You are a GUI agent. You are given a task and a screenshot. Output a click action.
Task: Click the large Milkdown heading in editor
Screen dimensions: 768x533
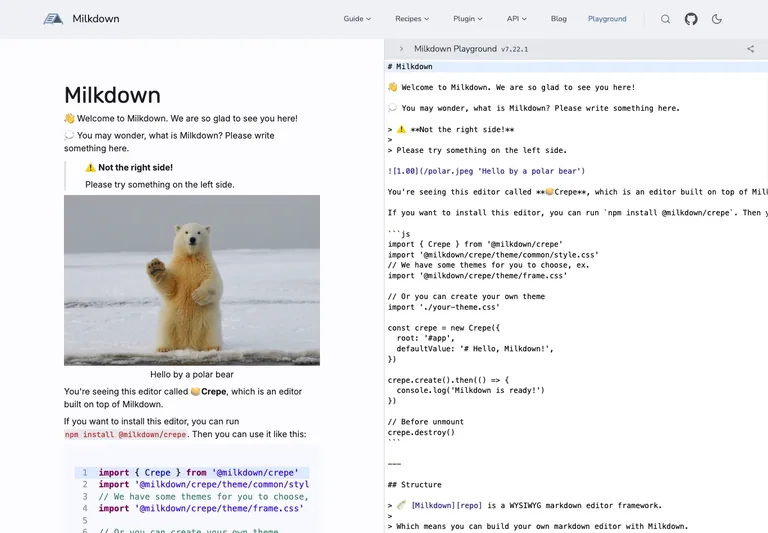tap(112, 95)
